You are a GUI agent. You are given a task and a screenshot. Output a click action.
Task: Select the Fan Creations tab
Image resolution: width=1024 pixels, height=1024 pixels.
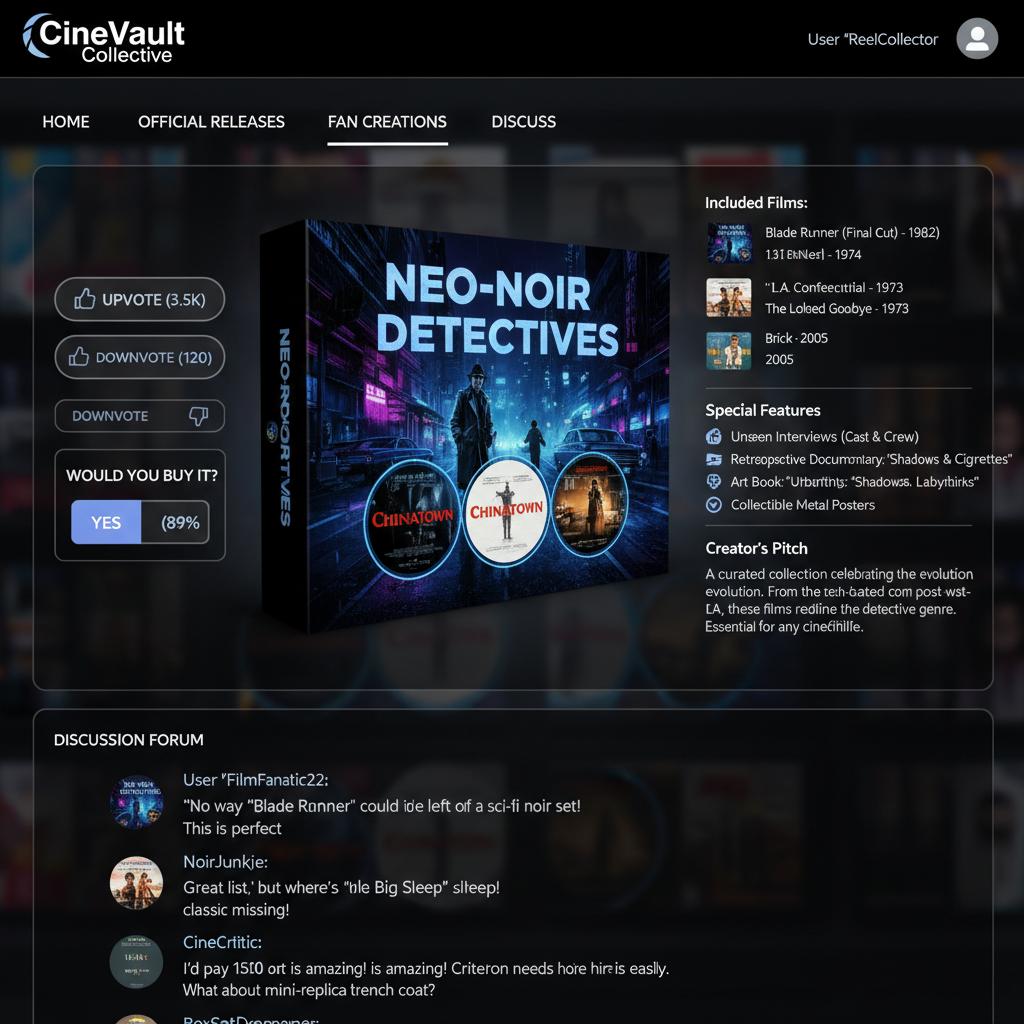tap(387, 122)
